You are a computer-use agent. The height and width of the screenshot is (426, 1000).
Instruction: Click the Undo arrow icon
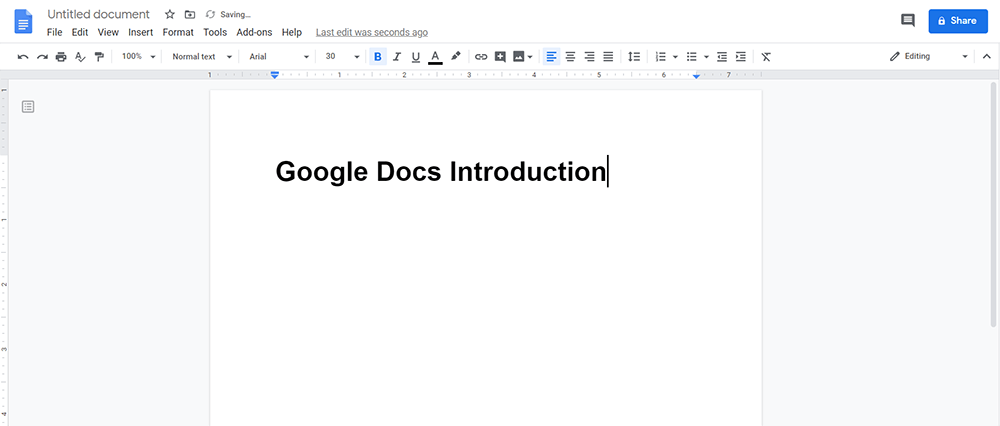coord(23,57)
